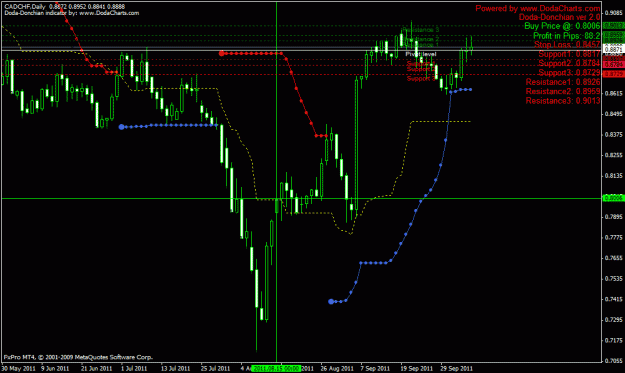Click the green 2011.08.15 00:00 crosshair date tag
625x373 pixels.
[277, 369]
